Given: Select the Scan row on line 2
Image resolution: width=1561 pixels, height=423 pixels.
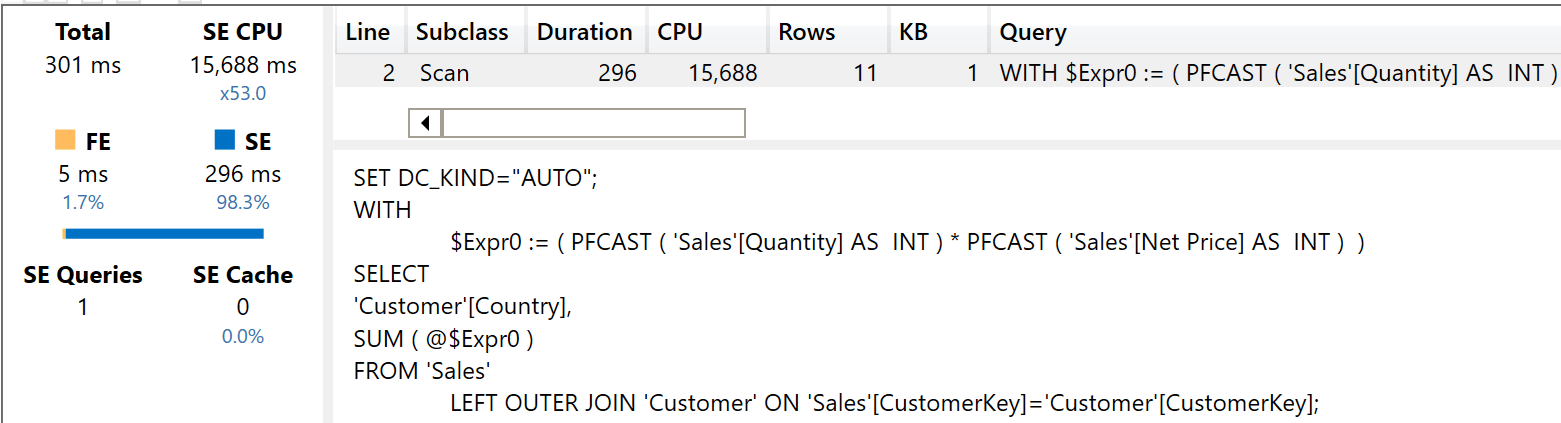Looking at the screenshot, I should [x=948, y=72].
